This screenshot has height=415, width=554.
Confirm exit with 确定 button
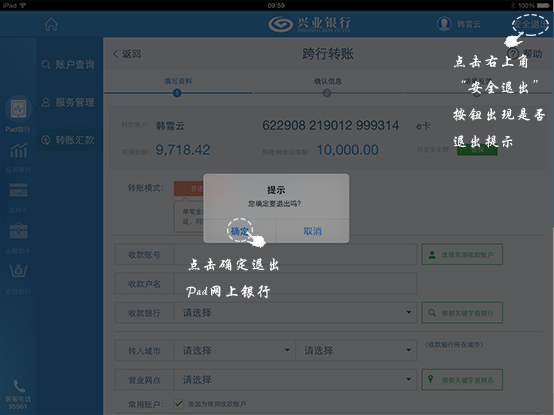coord(240,231)
